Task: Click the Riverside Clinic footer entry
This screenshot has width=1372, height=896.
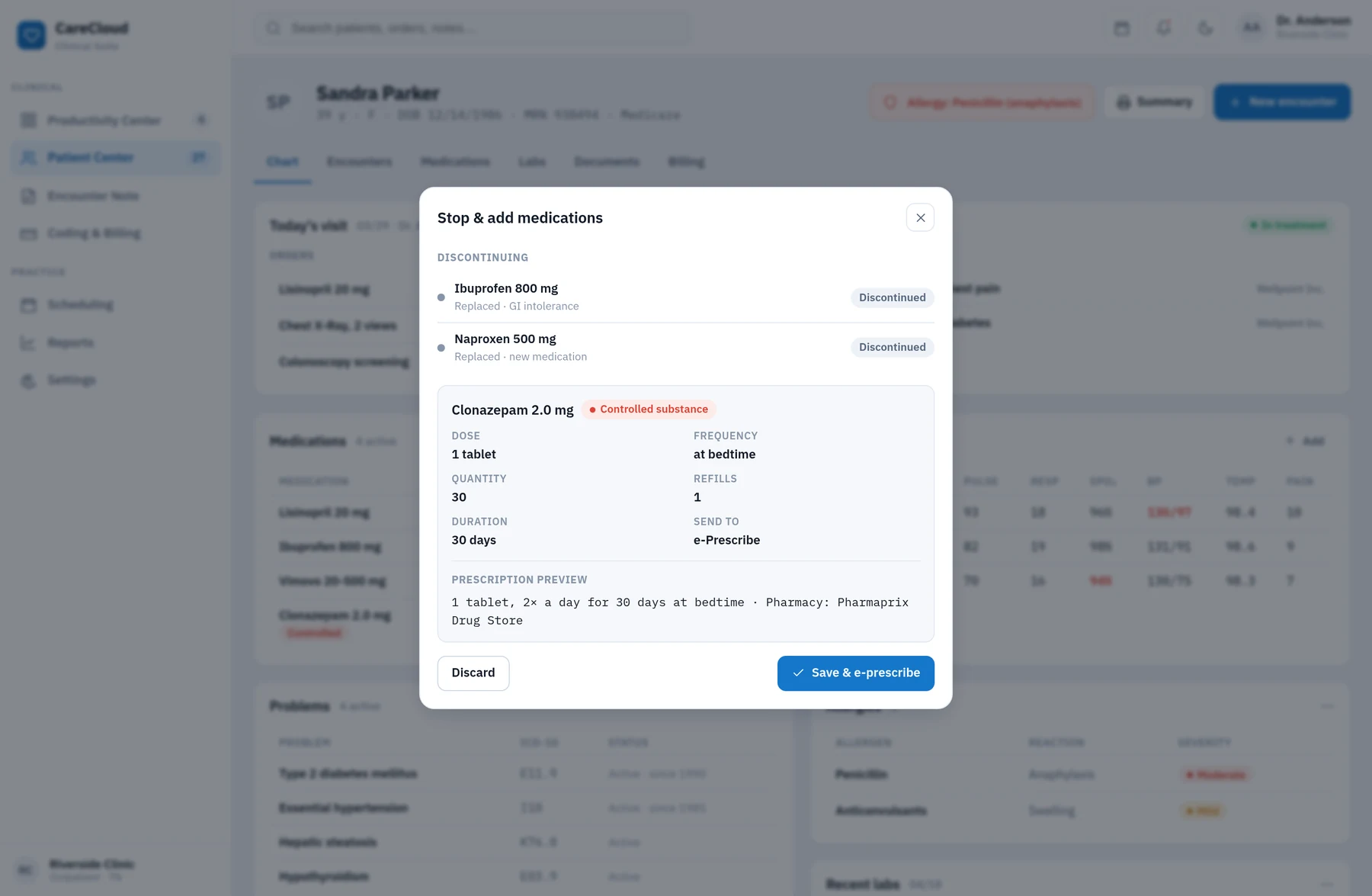Action: (x=116, y=869)
